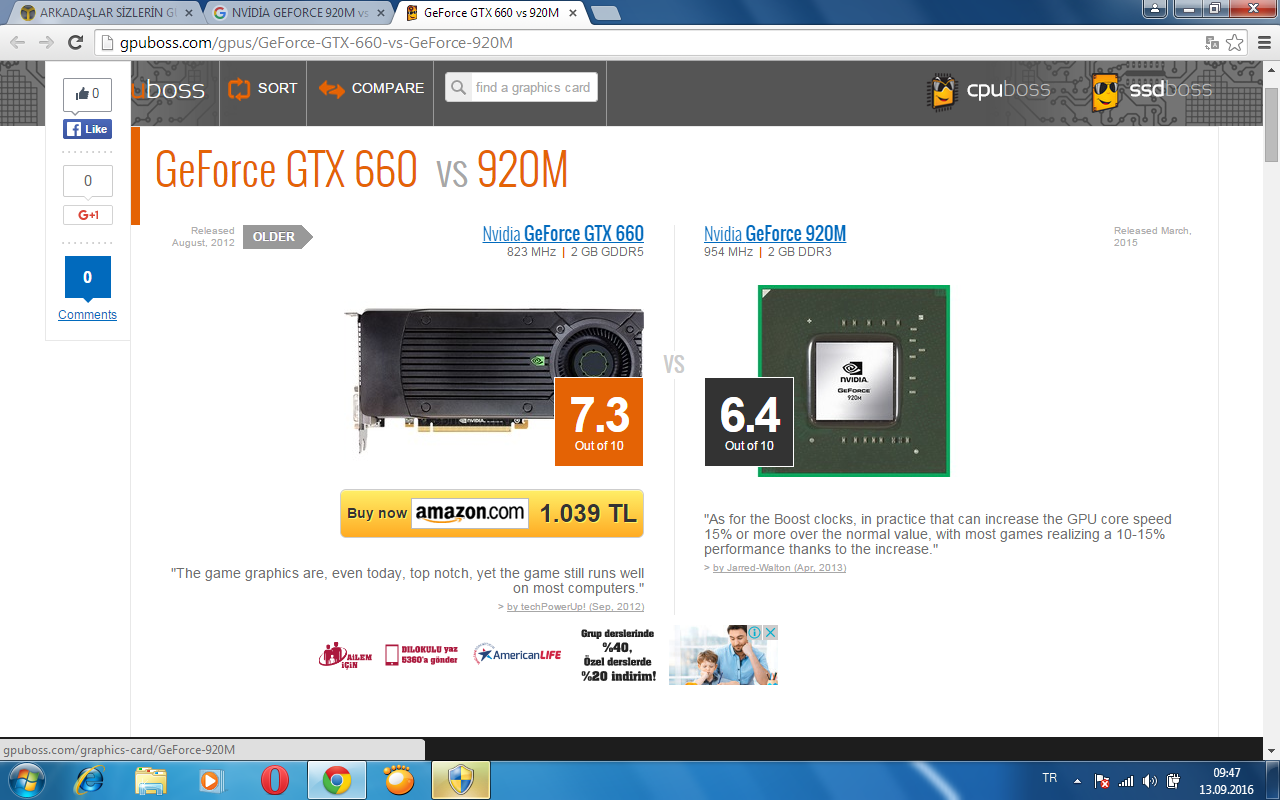Reload the gpuboss page
Screen dimensions: 1280x800
(75, 42)
